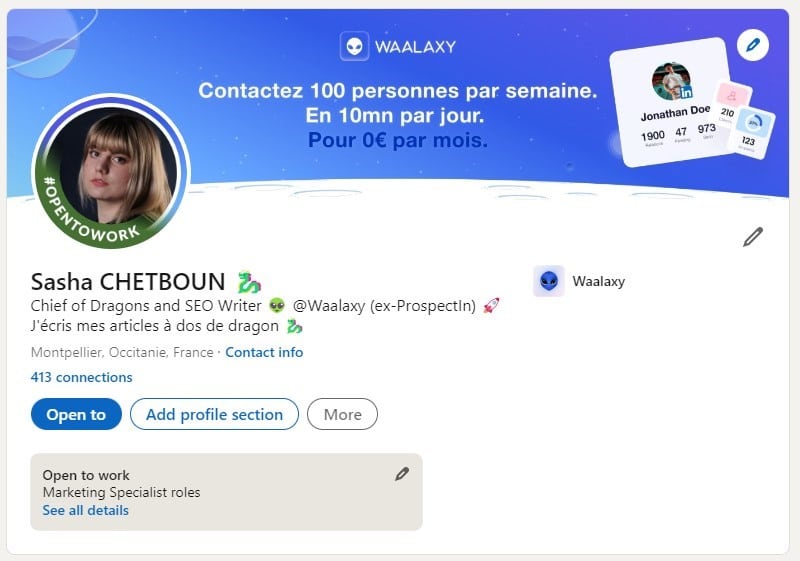View the 413 connections list
The width and height of the screenshot is (800, 561).
(x=81, y=377)
